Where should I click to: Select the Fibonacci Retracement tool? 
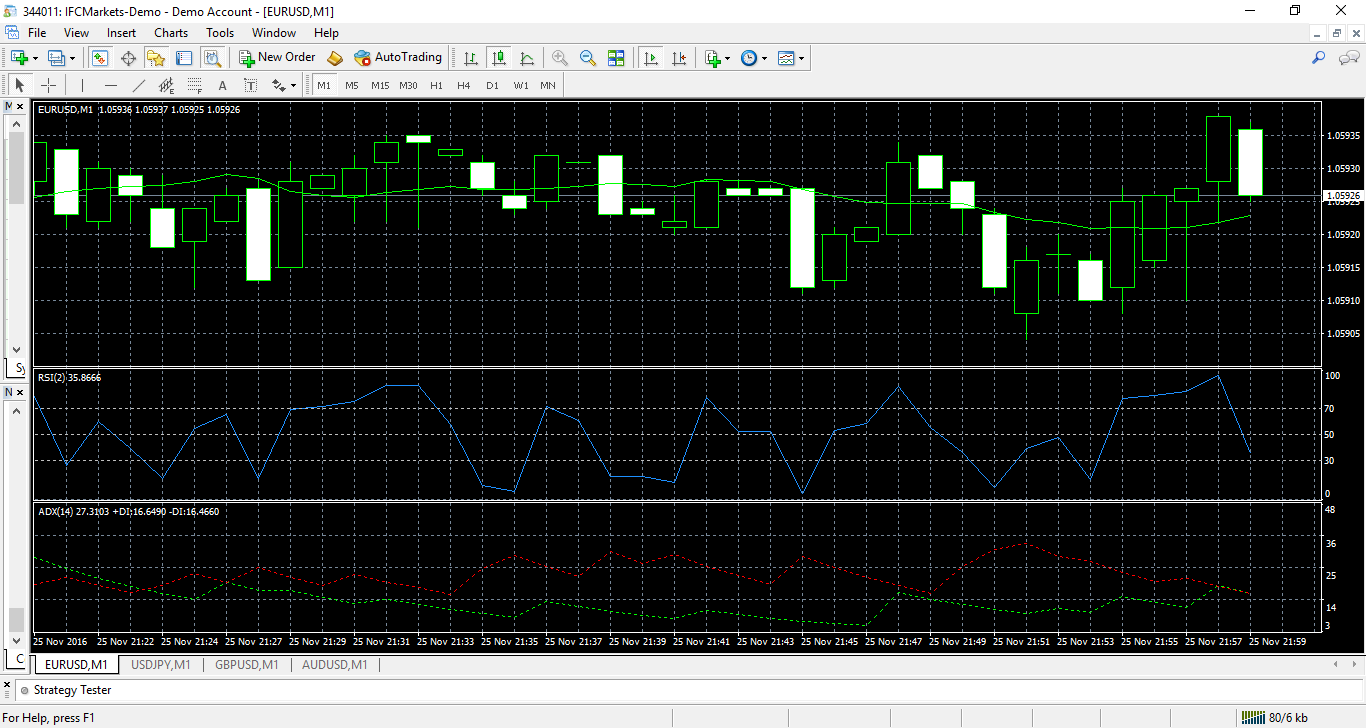(x=194, y=85)
